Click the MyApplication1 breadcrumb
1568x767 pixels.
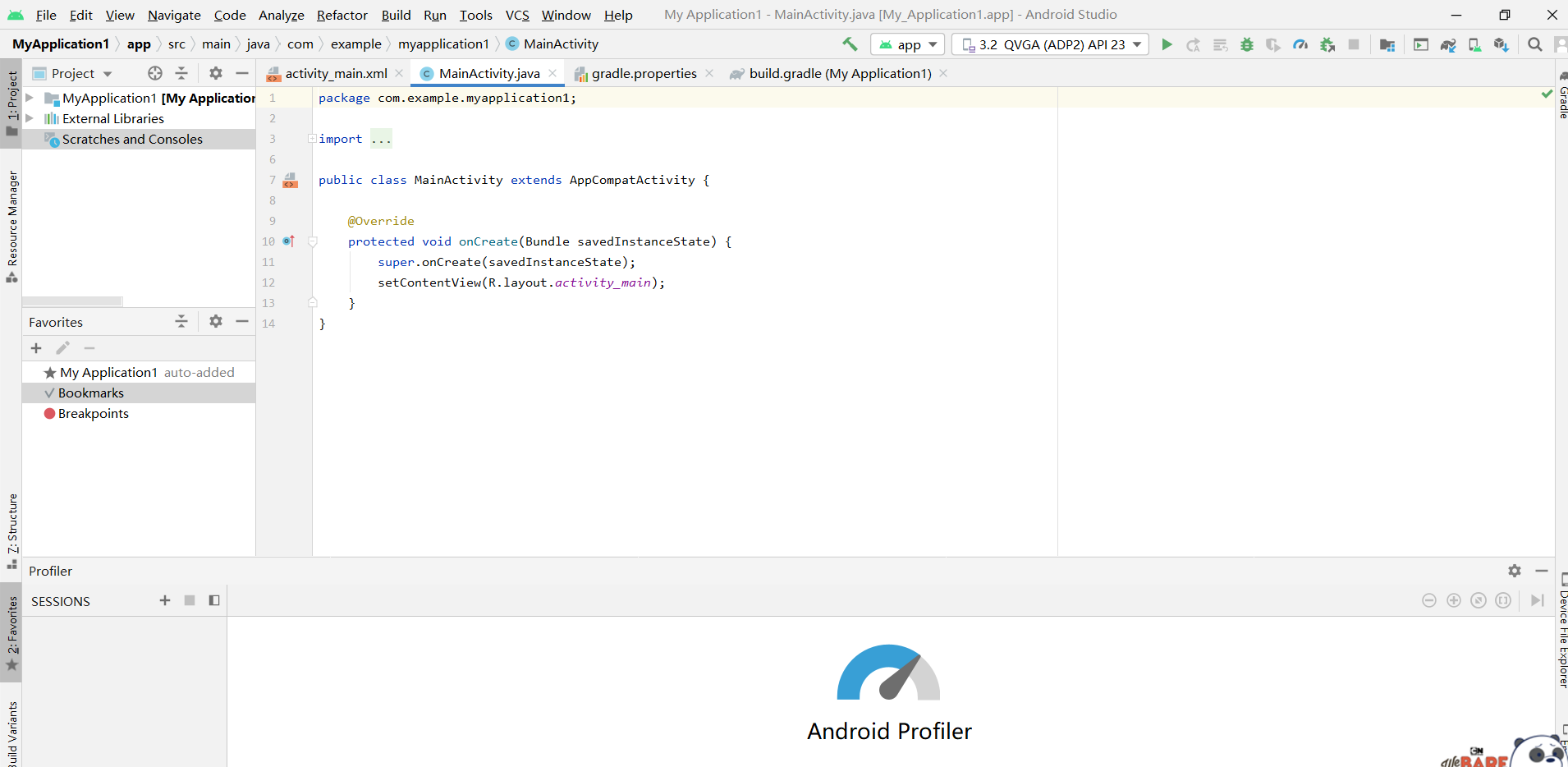(x=61, y=44)
